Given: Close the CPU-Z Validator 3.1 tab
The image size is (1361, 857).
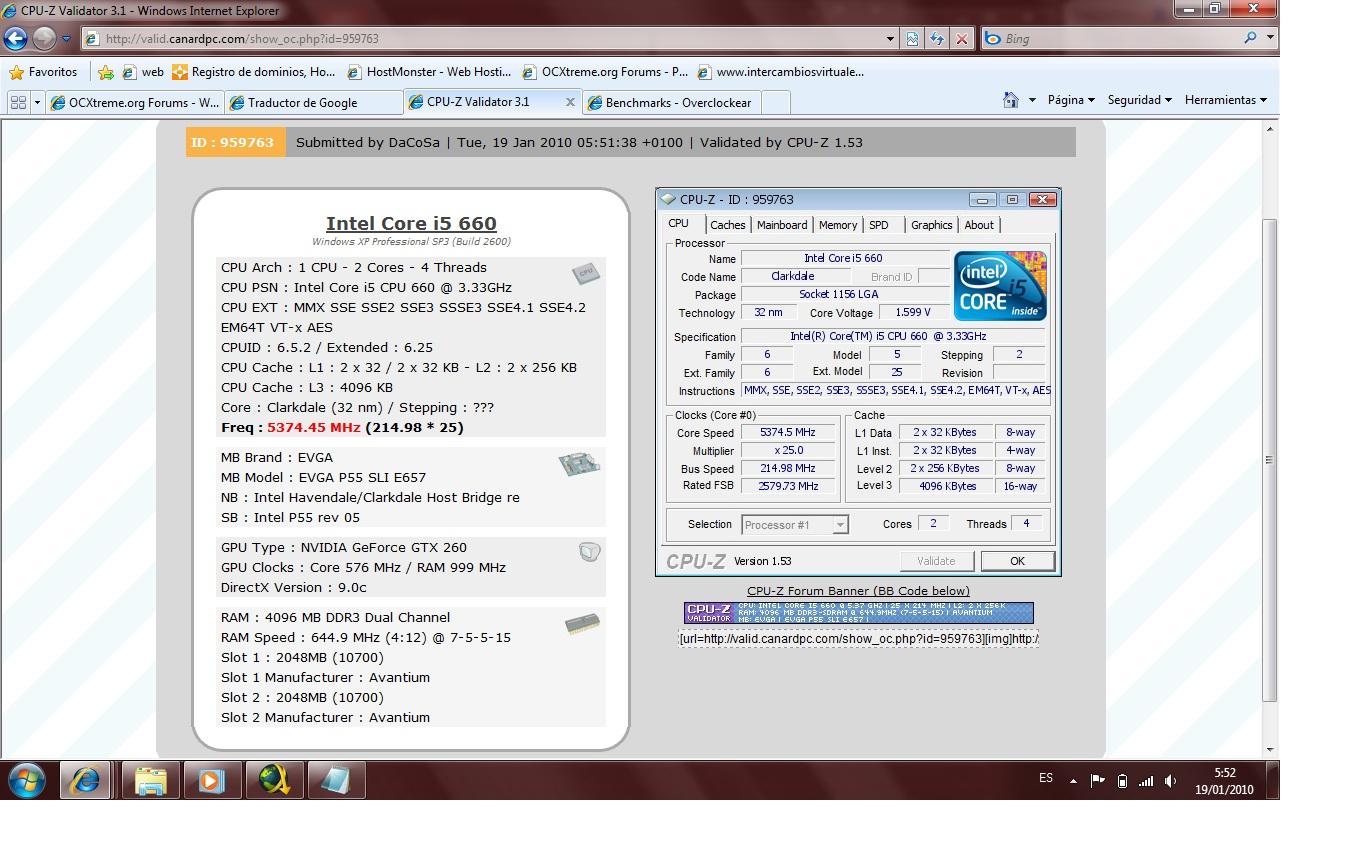Looking at the screenshot, I should (x=571, y=101).
